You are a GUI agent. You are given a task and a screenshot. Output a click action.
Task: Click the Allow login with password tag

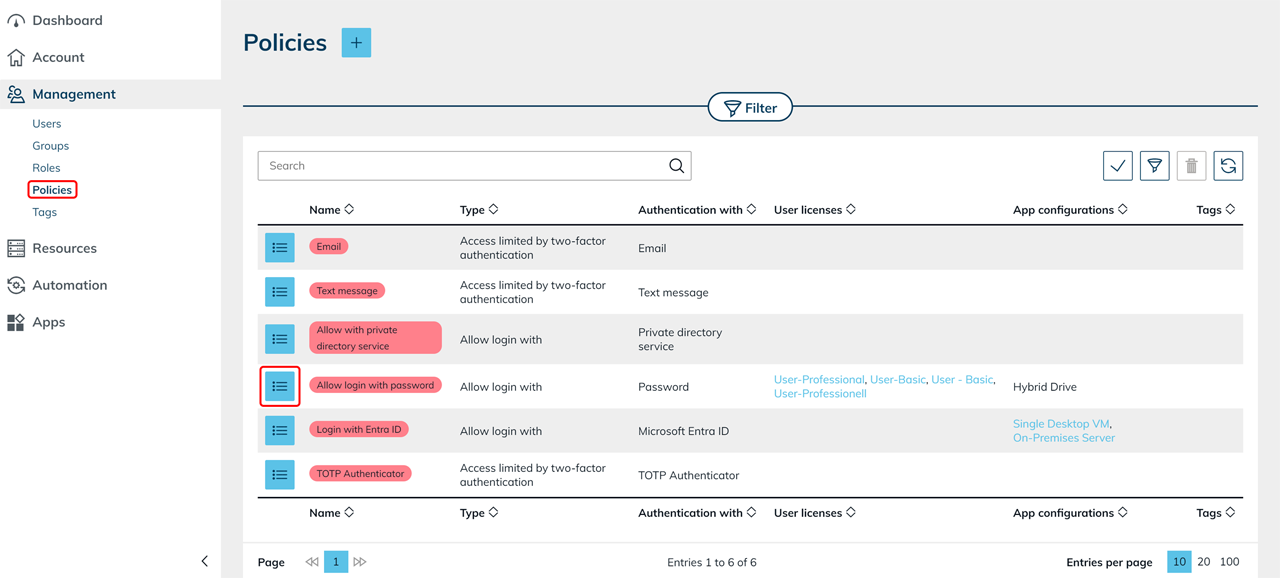pos(375,386)
